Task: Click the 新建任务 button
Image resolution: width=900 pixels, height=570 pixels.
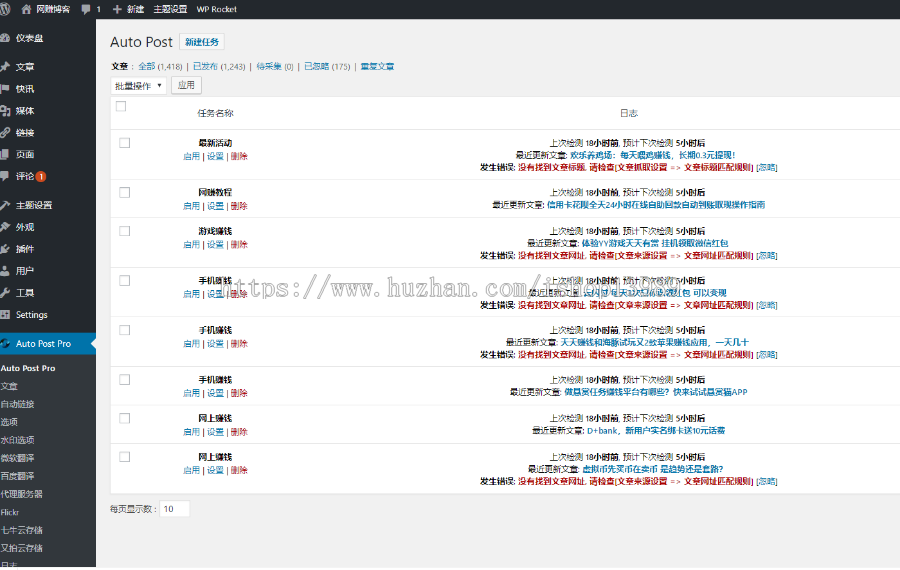Action: pos(202,42)
